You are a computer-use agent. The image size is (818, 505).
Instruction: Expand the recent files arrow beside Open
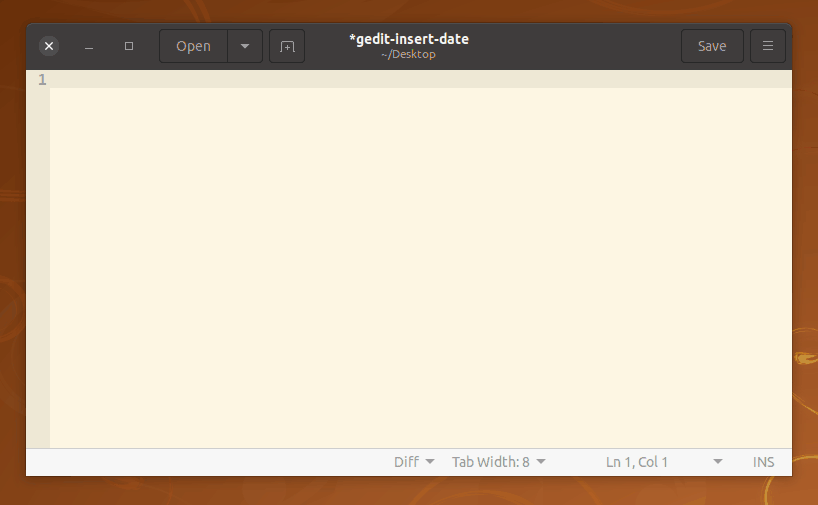pos(245,46)
